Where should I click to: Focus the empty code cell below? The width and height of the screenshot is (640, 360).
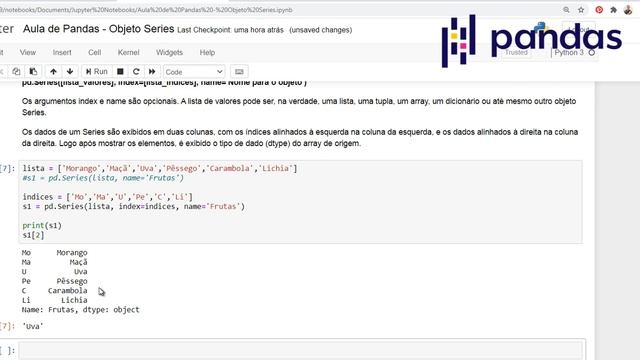(301, 350)
